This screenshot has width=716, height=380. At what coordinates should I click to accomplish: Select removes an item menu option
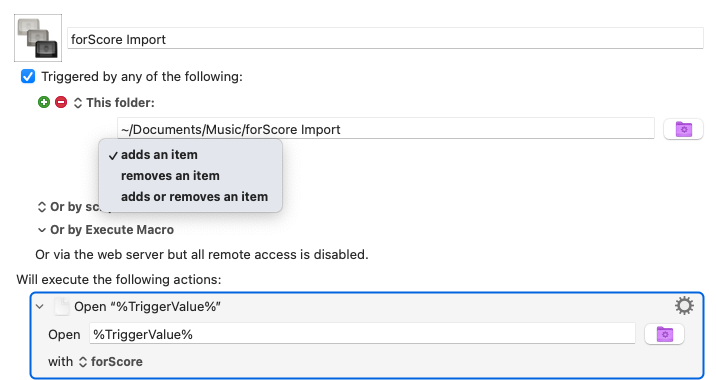click(190, 176)
